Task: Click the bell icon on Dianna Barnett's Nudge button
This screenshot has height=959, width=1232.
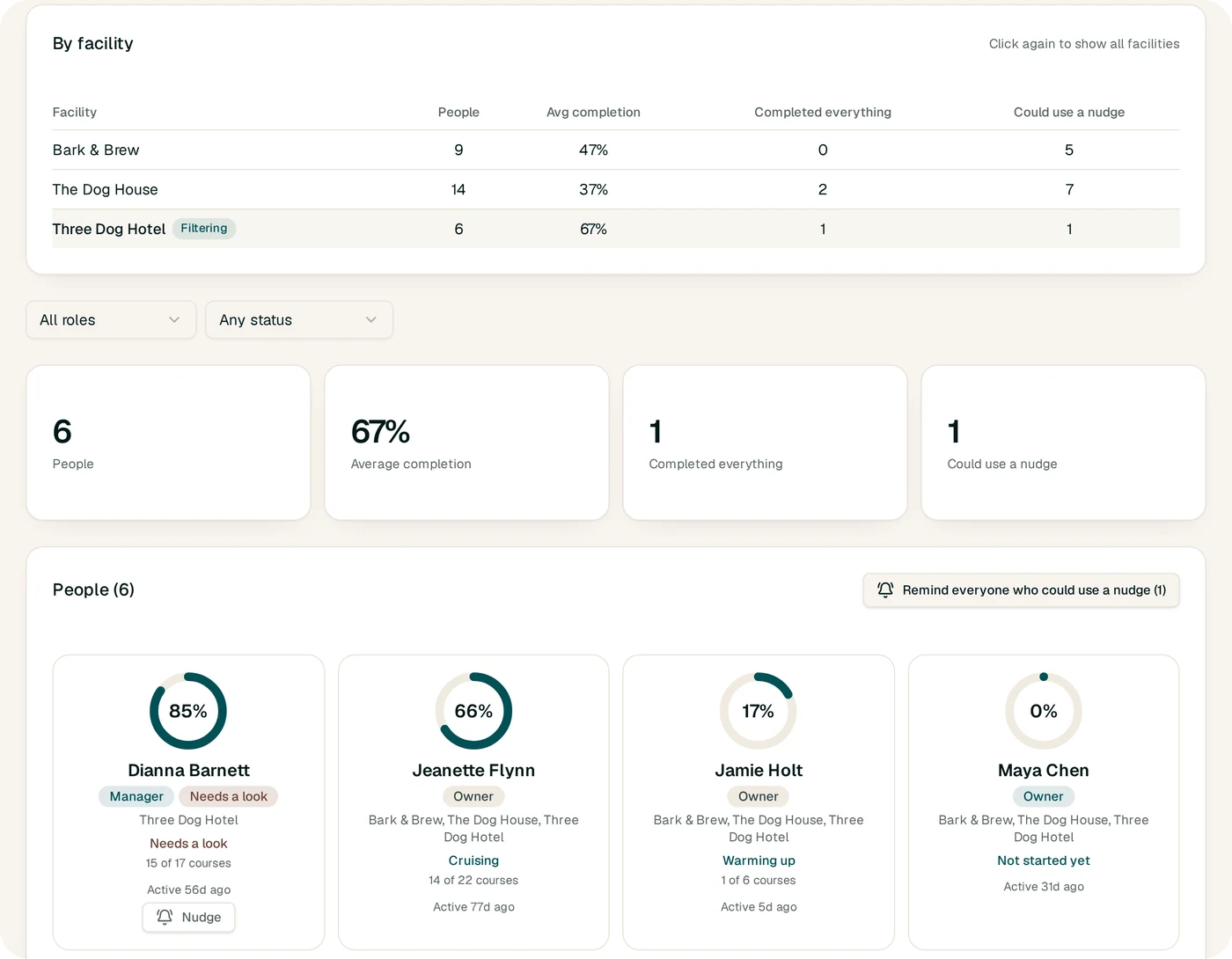Action: click(165, 917)
